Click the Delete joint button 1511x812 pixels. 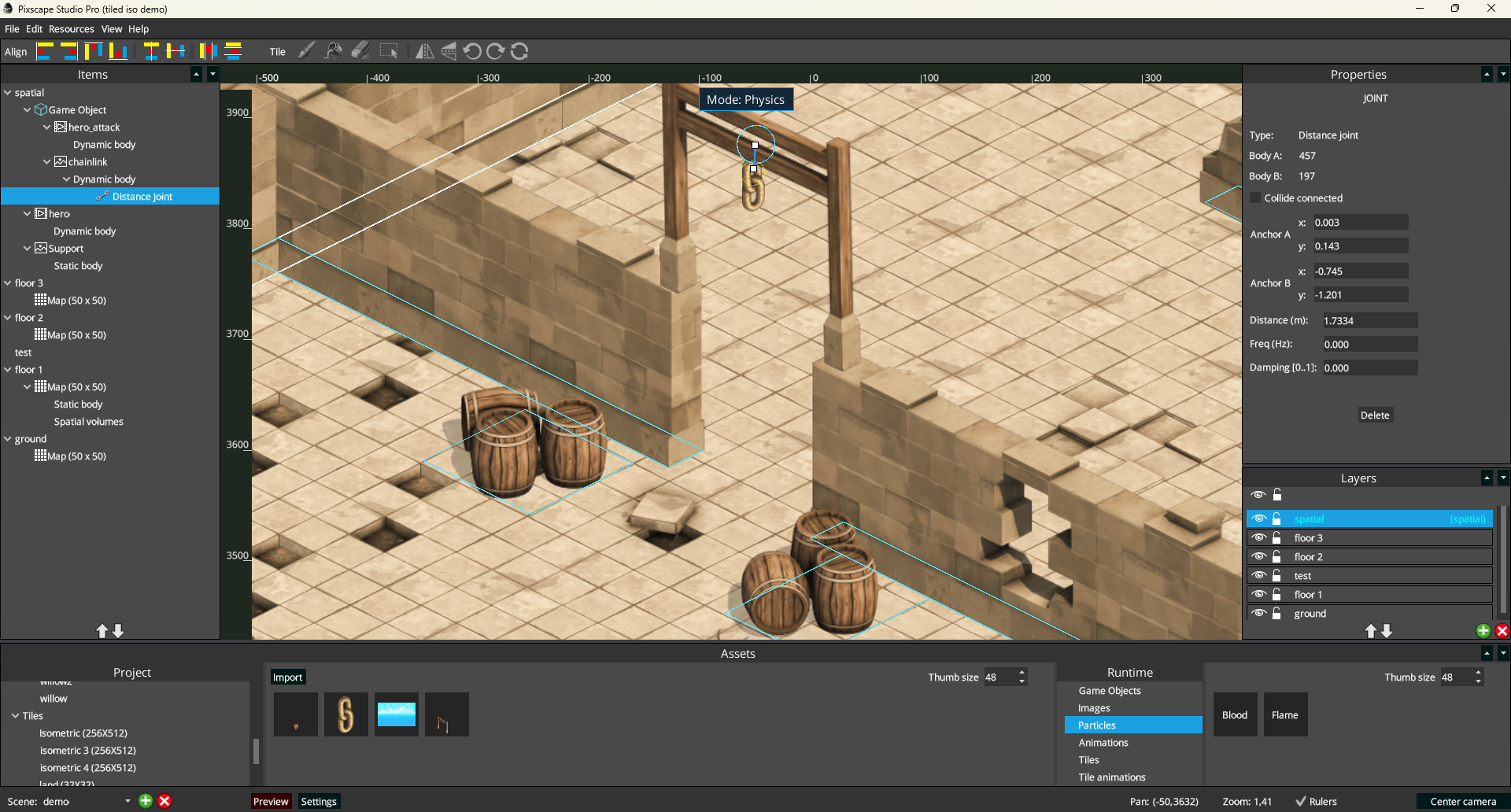tap(1375, 415)
